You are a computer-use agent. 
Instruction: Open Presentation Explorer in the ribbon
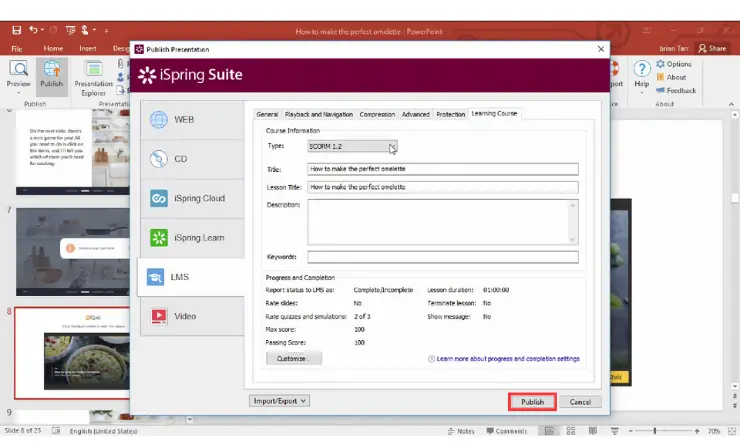point(93,78)
